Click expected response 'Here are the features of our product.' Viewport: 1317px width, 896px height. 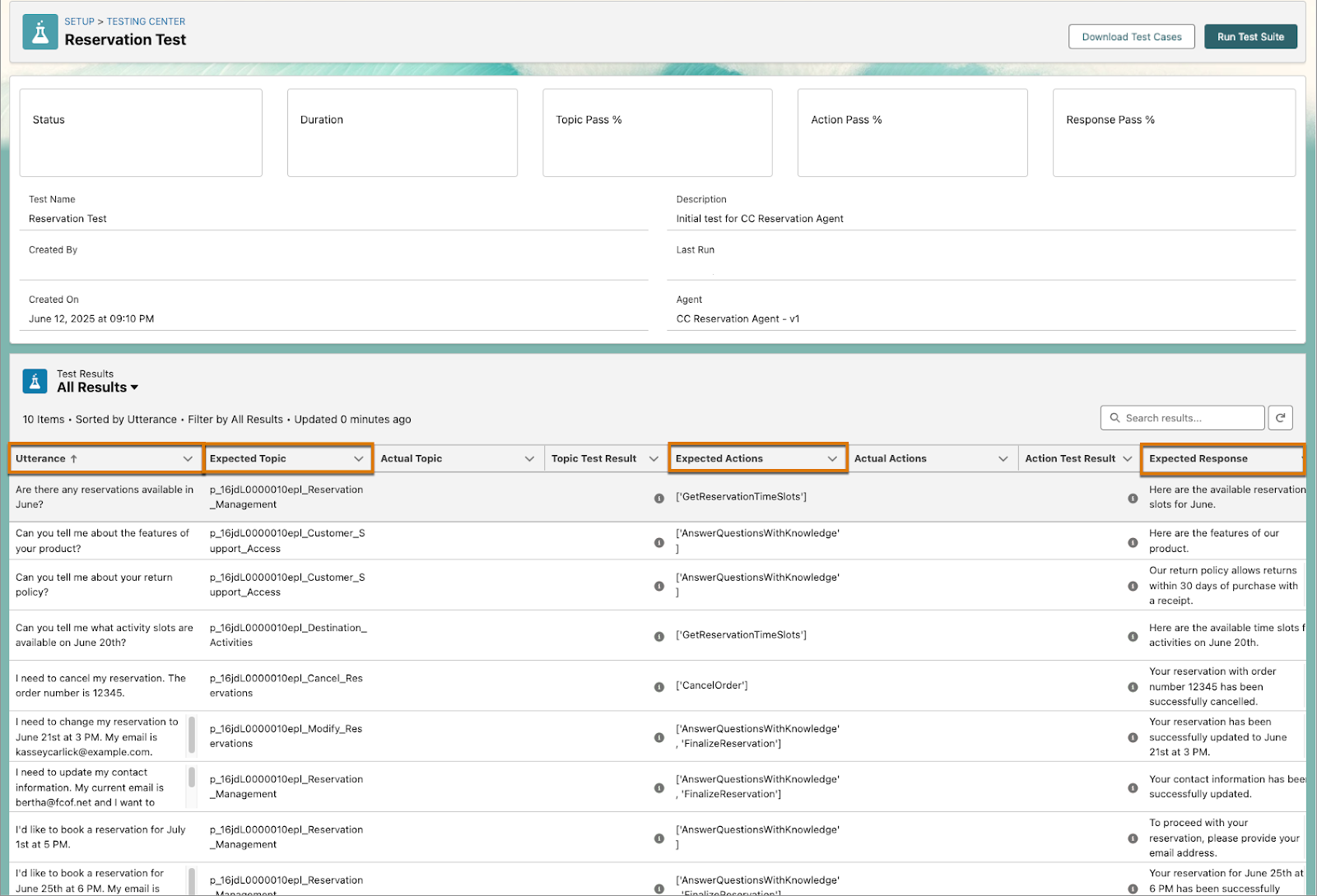(x=1214, y=541)
